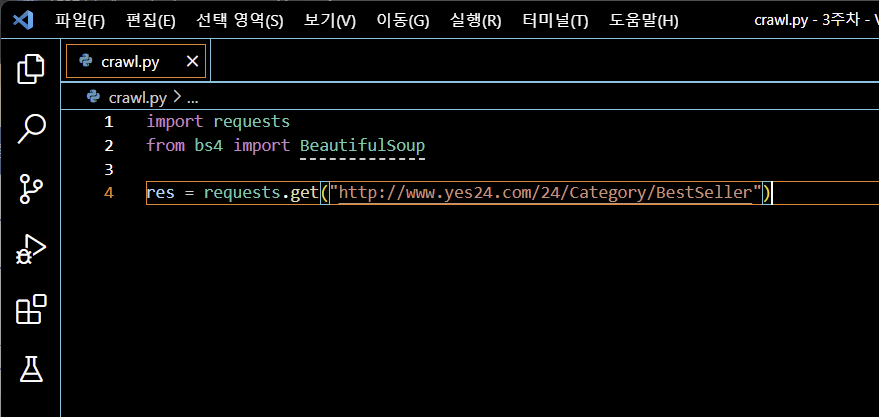Click the 'get' method on line 4
879x417 pixels.
[304, 193]
